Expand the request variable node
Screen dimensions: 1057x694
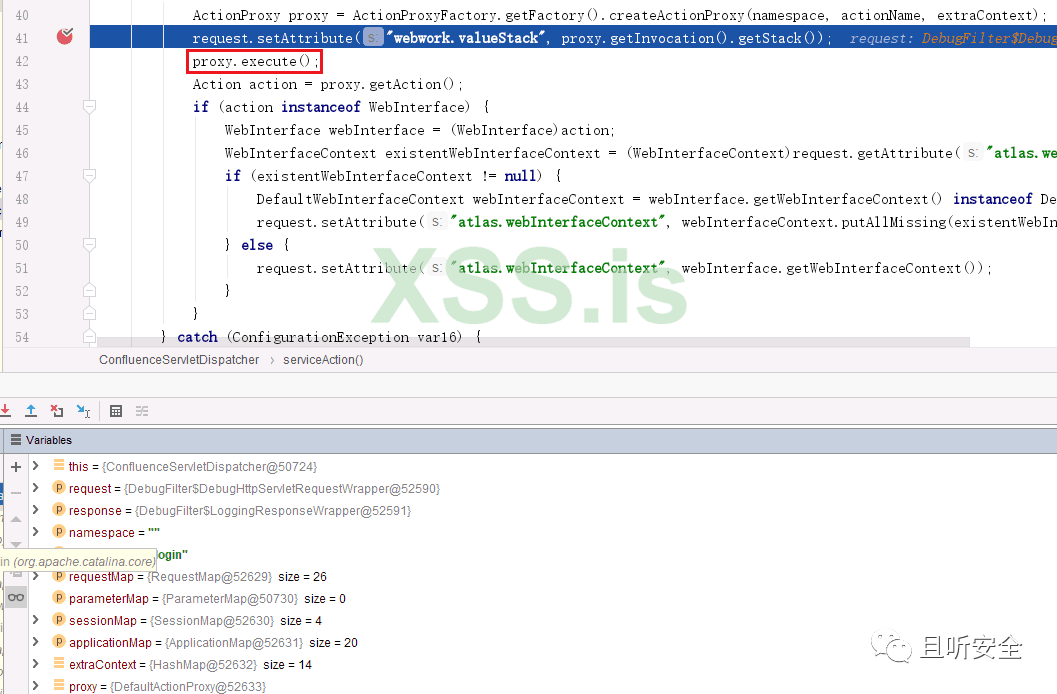(x=36, y=488)
